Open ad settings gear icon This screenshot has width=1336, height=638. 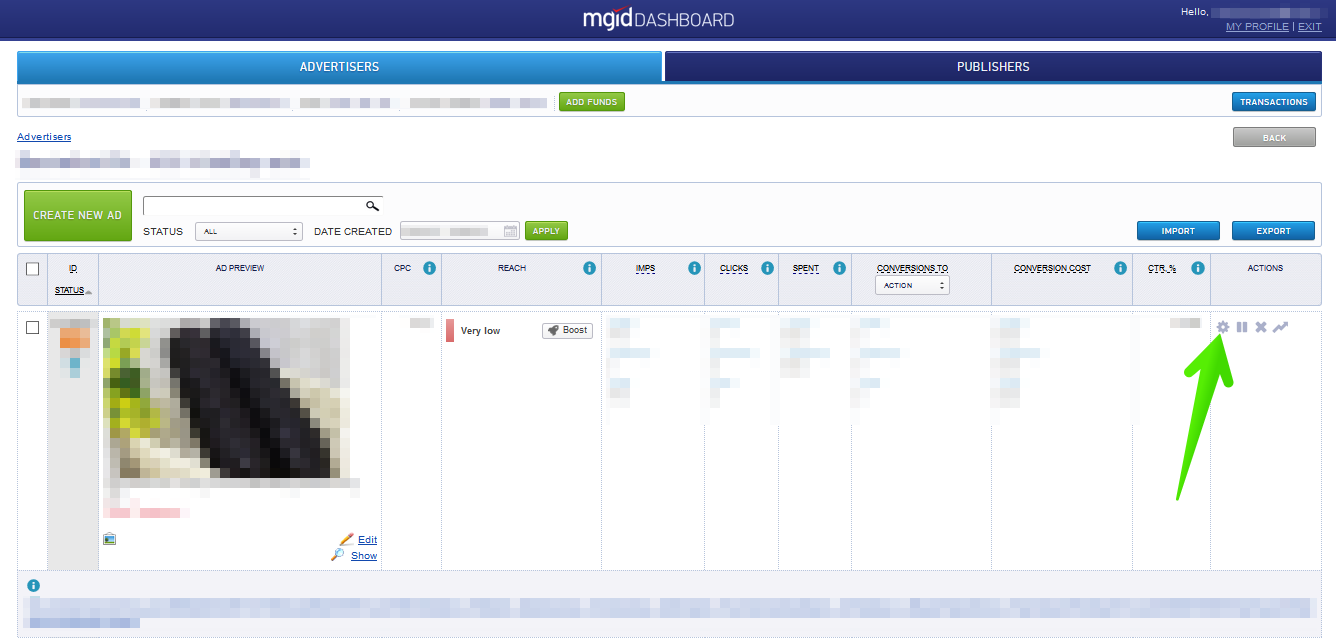1222,327
